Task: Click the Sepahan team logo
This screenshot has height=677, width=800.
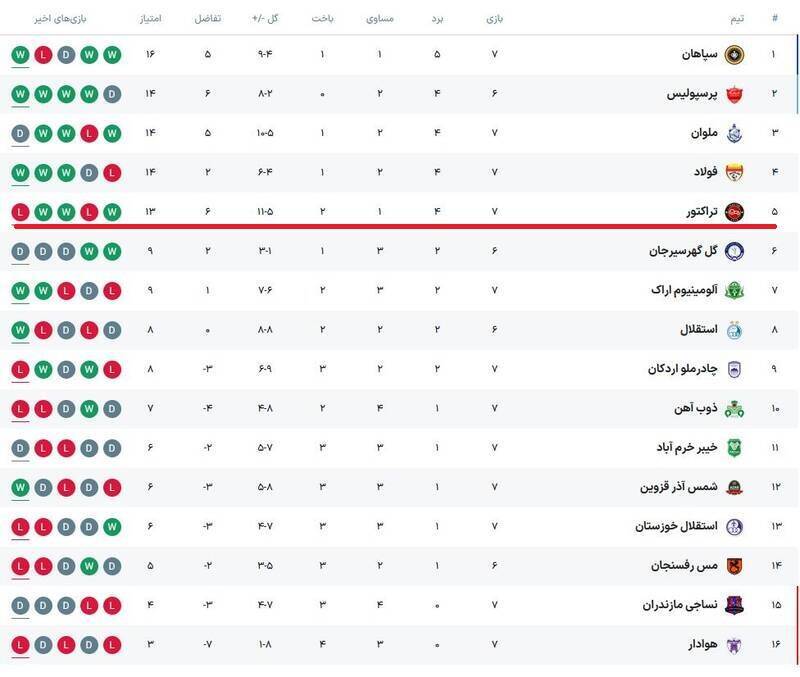Action: pos(734,54)
